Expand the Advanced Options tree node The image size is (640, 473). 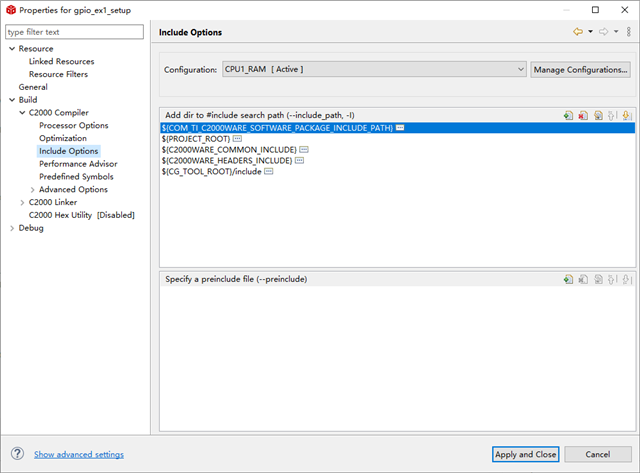(32, 189)
